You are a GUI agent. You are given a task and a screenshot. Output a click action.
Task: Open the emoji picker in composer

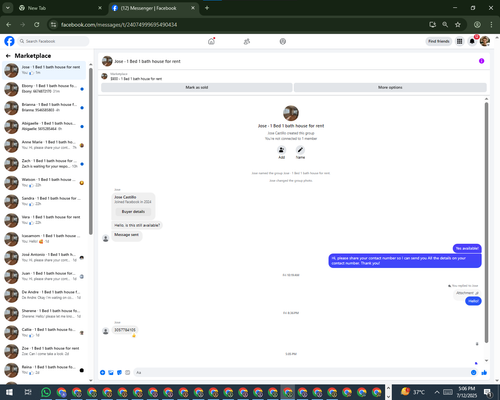point(474,372)
